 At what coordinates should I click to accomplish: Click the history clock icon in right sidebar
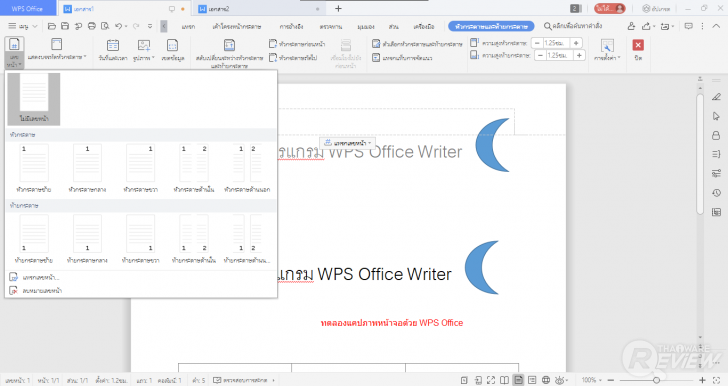coord(716,193)
